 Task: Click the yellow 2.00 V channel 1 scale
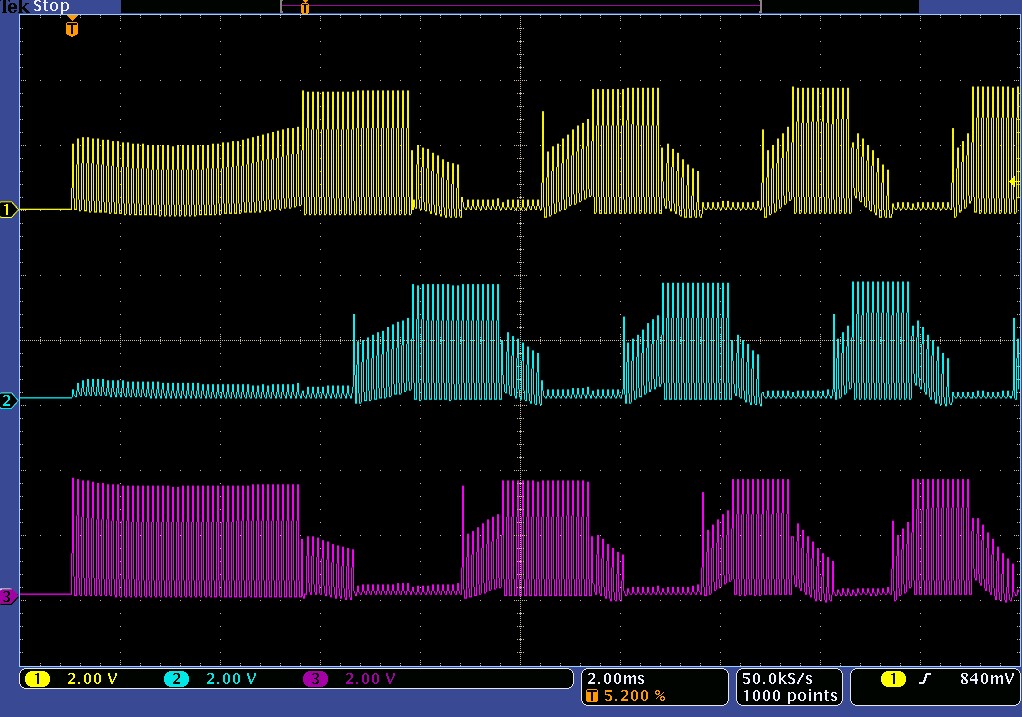point(92,679)
